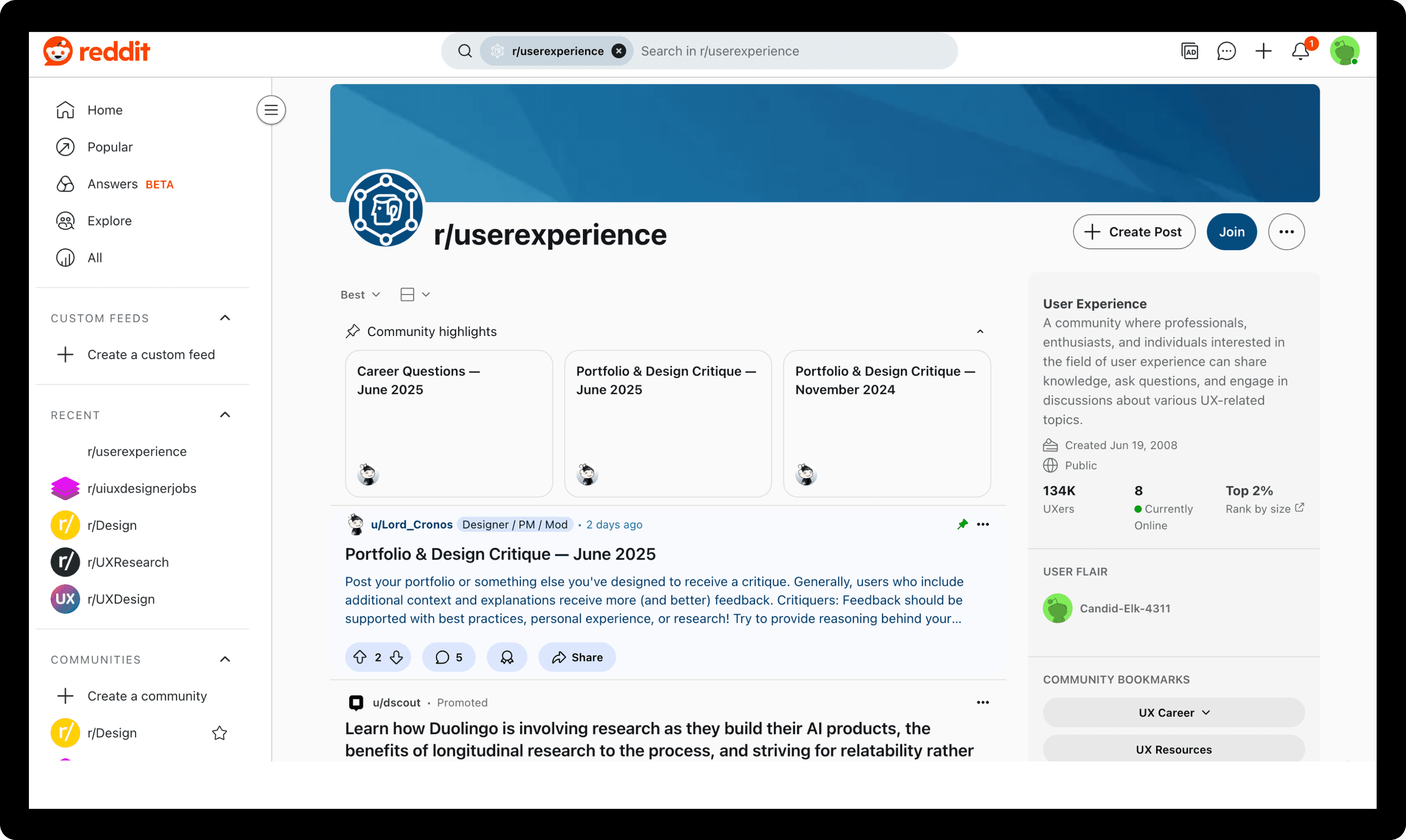This screenshot has width=1406, height=840.
Task: Open u/Lord_Cronos profile link
Action: pyautogui.click(x=412, y=525)
